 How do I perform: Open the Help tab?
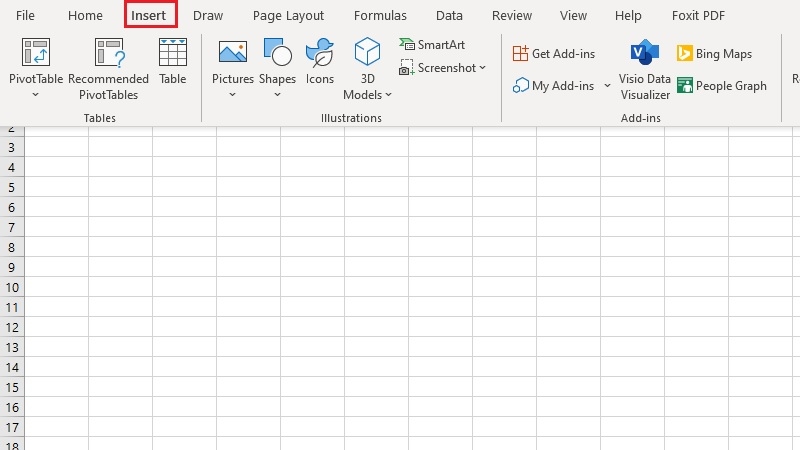click(628, 15)
